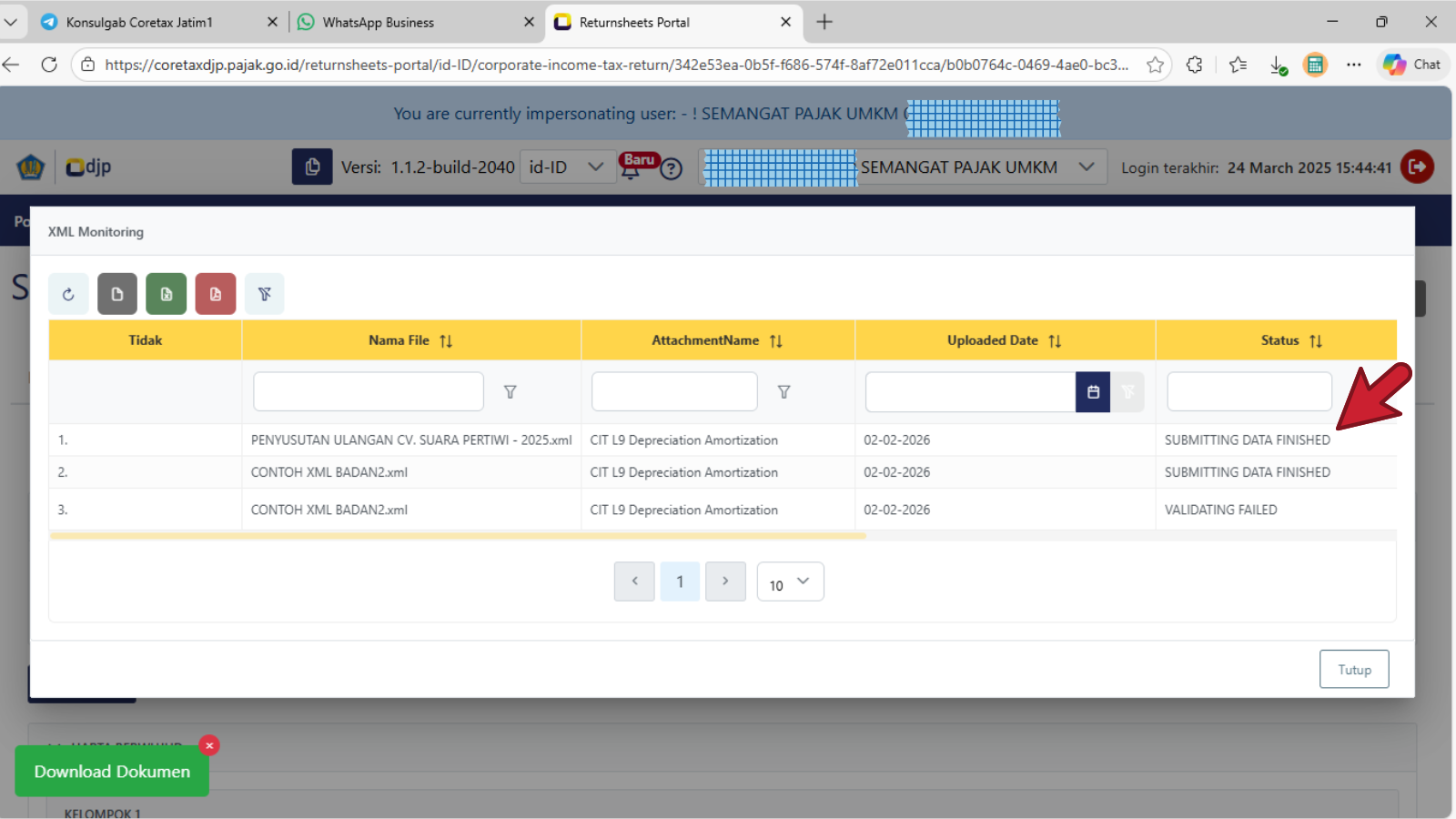Image resolution: width=1456 pixels, height=819 pixels.
Task: Switch to the Konsulgab Coretax Jatim1 tab
Action: pos(139,22)
